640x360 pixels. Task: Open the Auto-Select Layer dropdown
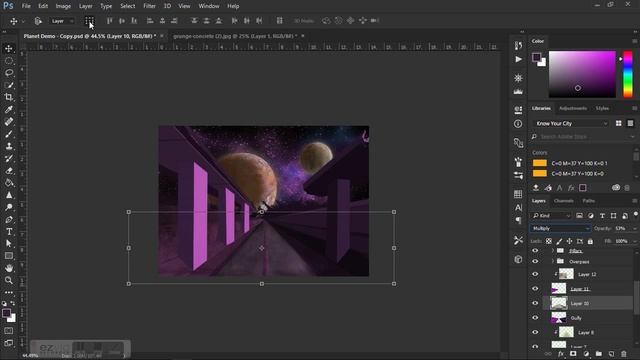62,21
